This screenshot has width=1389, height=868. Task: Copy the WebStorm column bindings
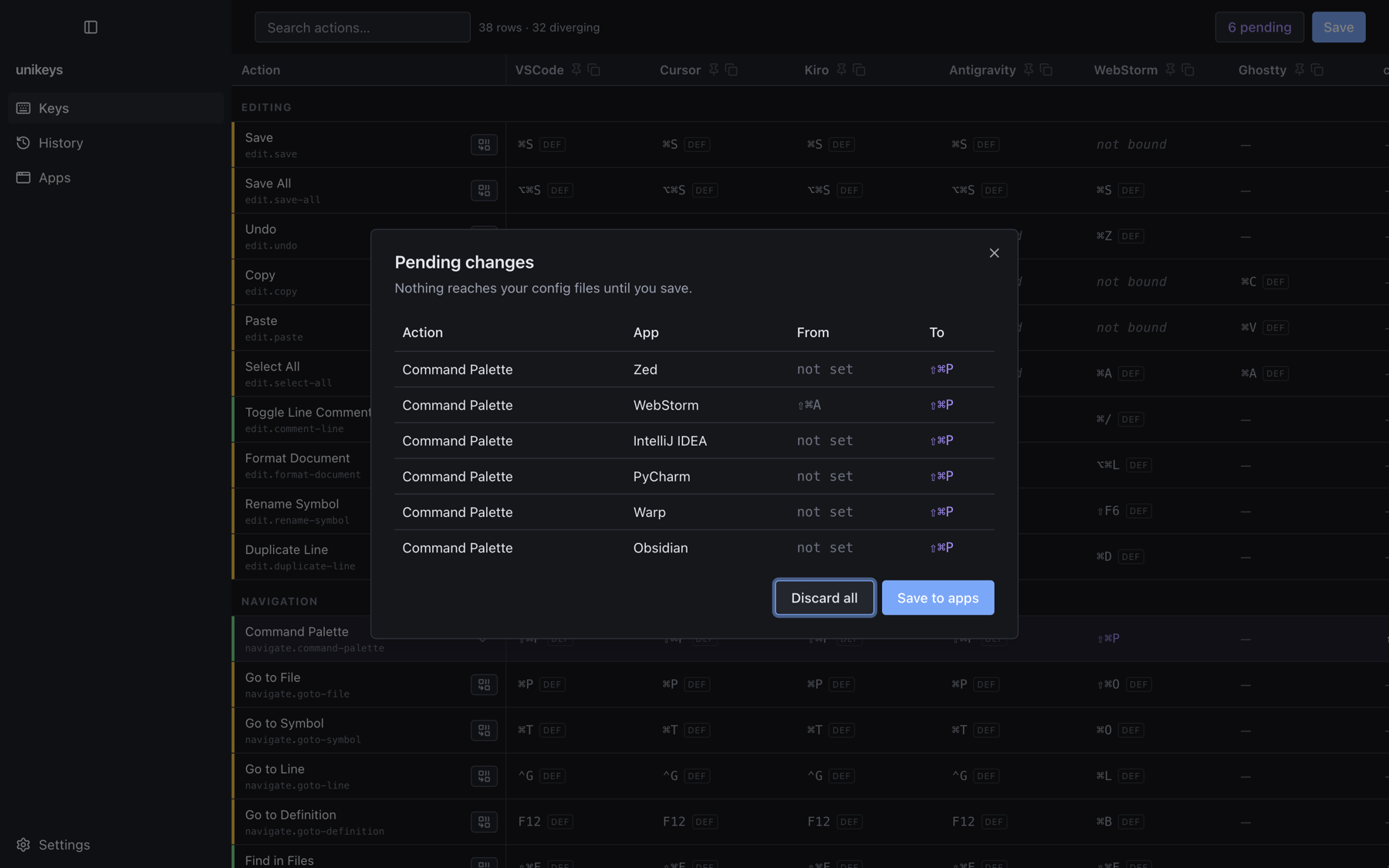point(1188,69)
